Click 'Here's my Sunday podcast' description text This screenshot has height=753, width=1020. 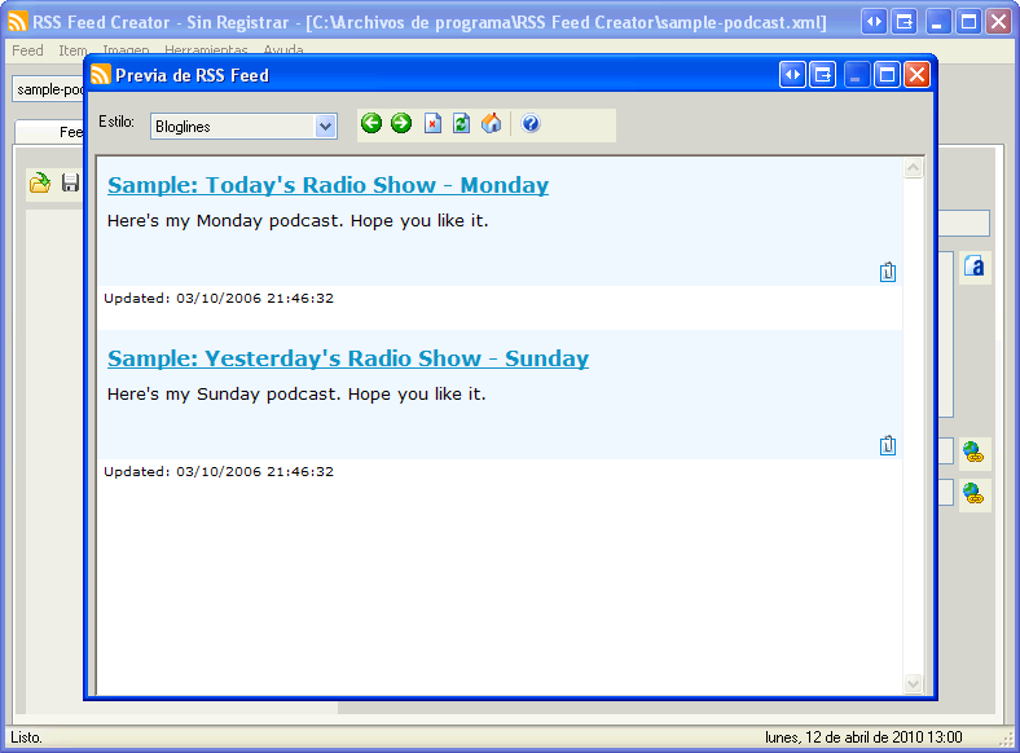tap(297, 395)
